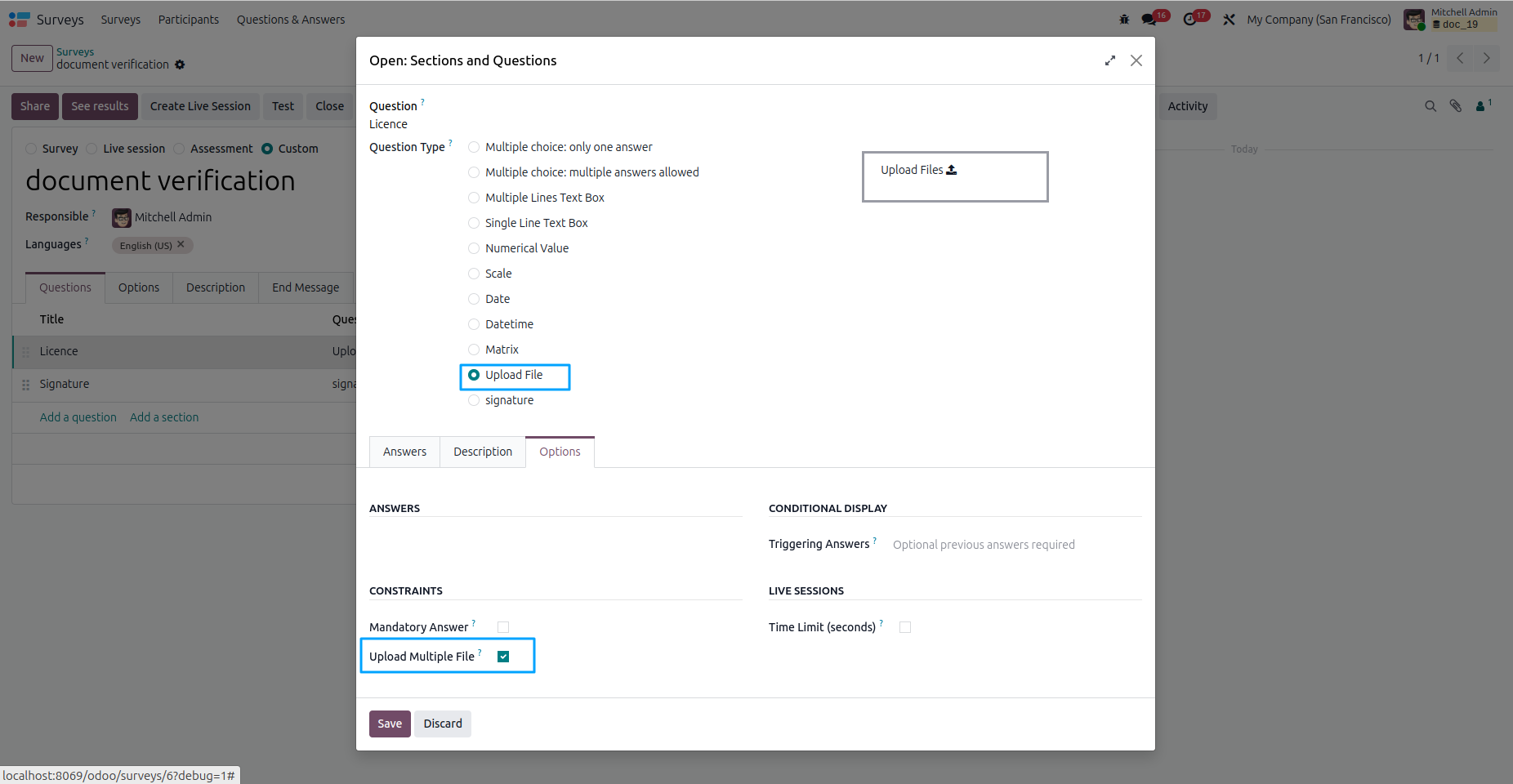This screenshot has height=784, width=1513.
Task: Open the Questions tab in survey form
Action: 65,287
